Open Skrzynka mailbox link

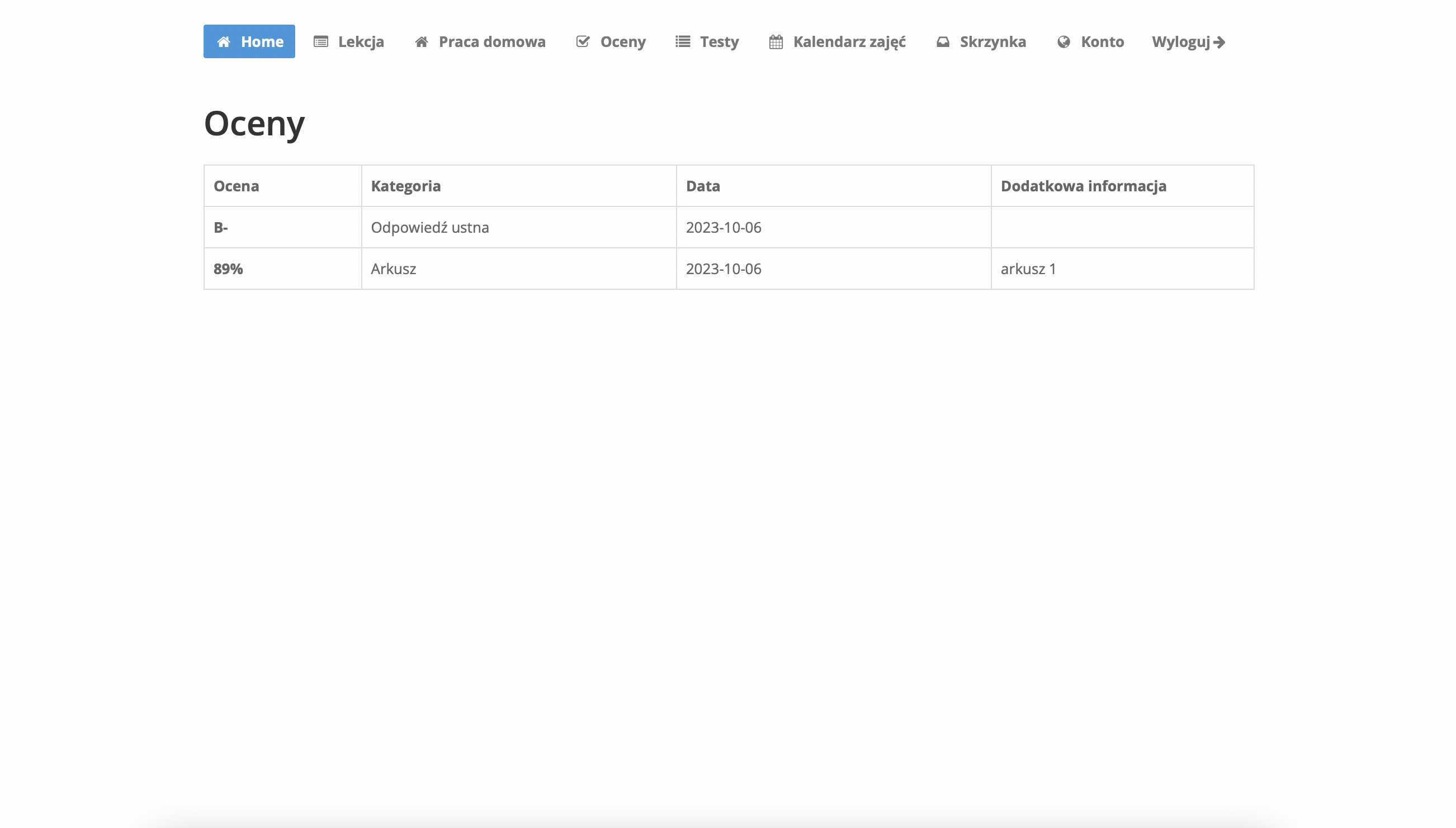tap(992, 41)
